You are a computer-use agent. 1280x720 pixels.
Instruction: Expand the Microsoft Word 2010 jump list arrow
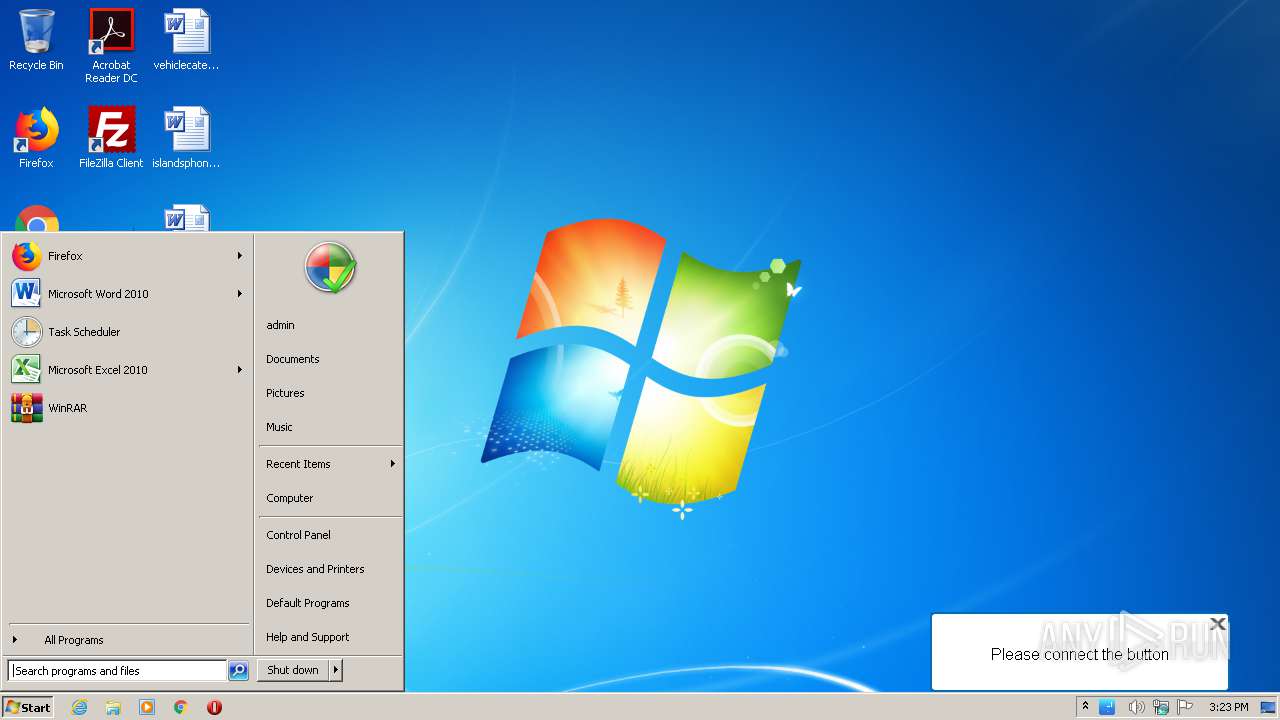tap(240, 294)
